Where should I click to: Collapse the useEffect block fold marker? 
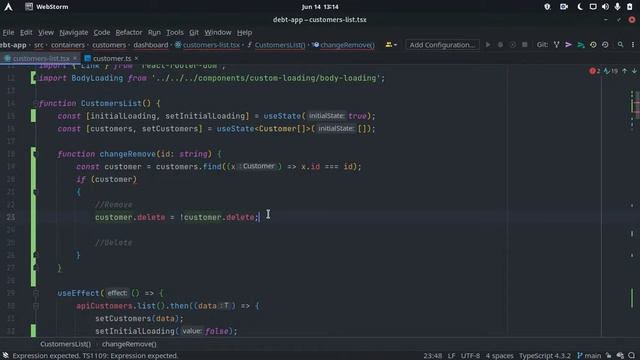[x=36, y=293]
